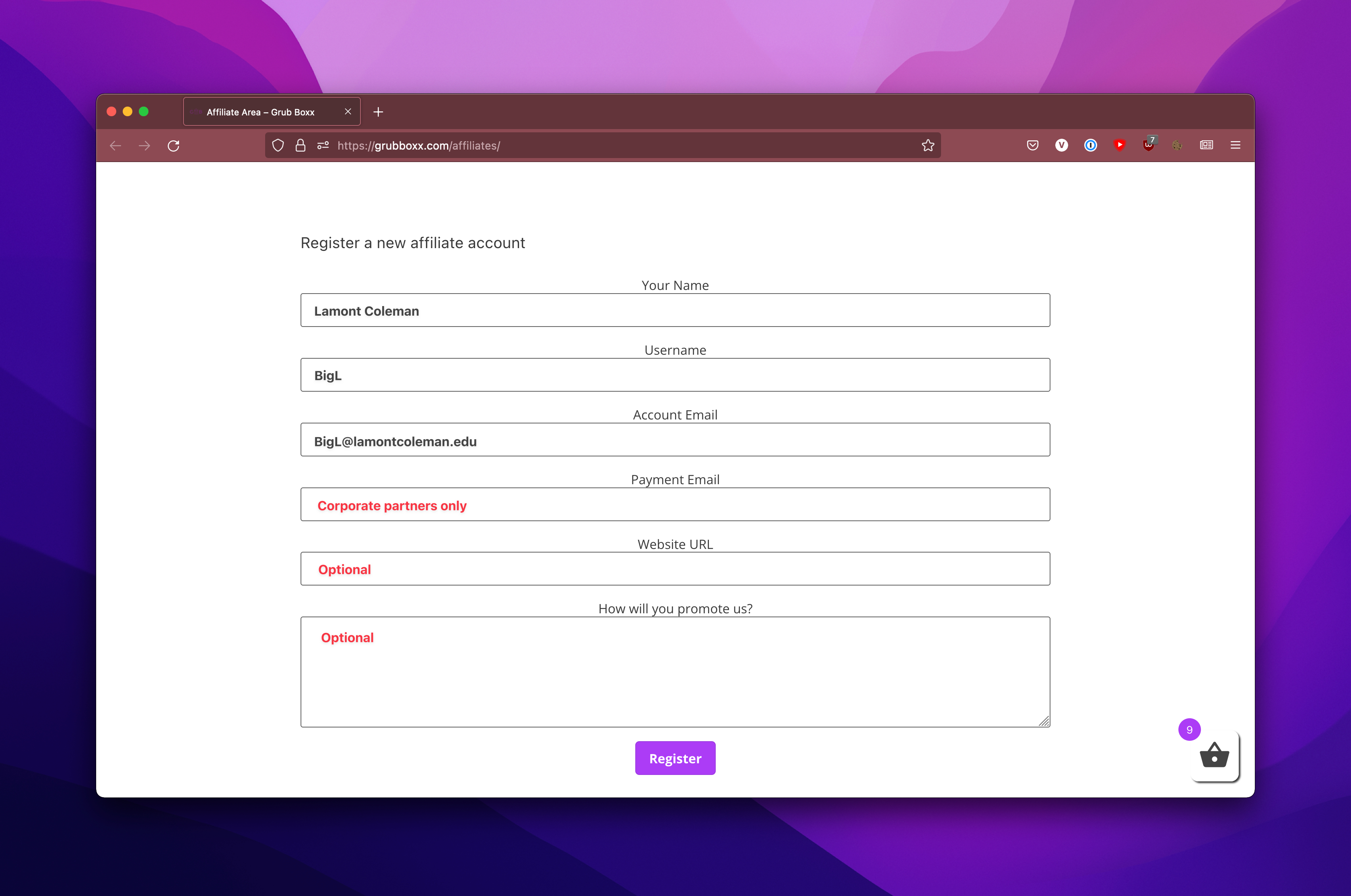Open the Firefox hamburger menu
This screenshot has height=896, width=1351.
point(1236,145)
